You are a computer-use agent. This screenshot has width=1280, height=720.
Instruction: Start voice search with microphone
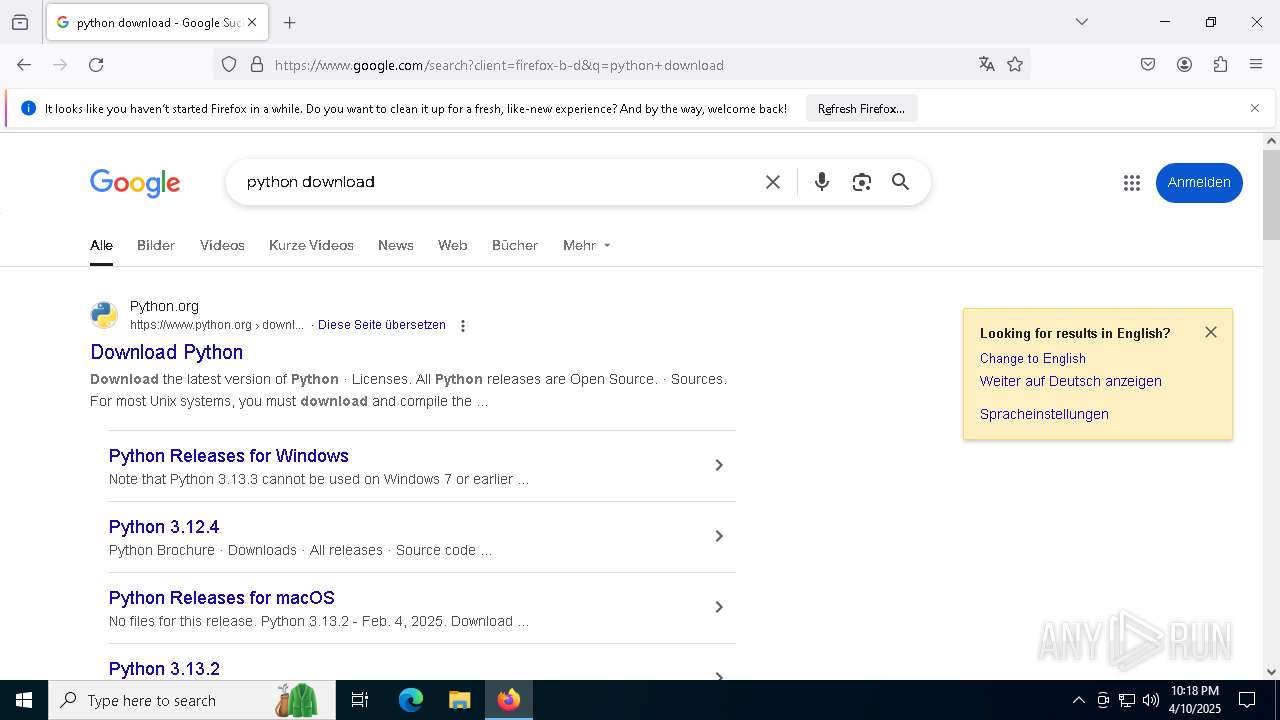pyautogui.click(x=821, y=182)
